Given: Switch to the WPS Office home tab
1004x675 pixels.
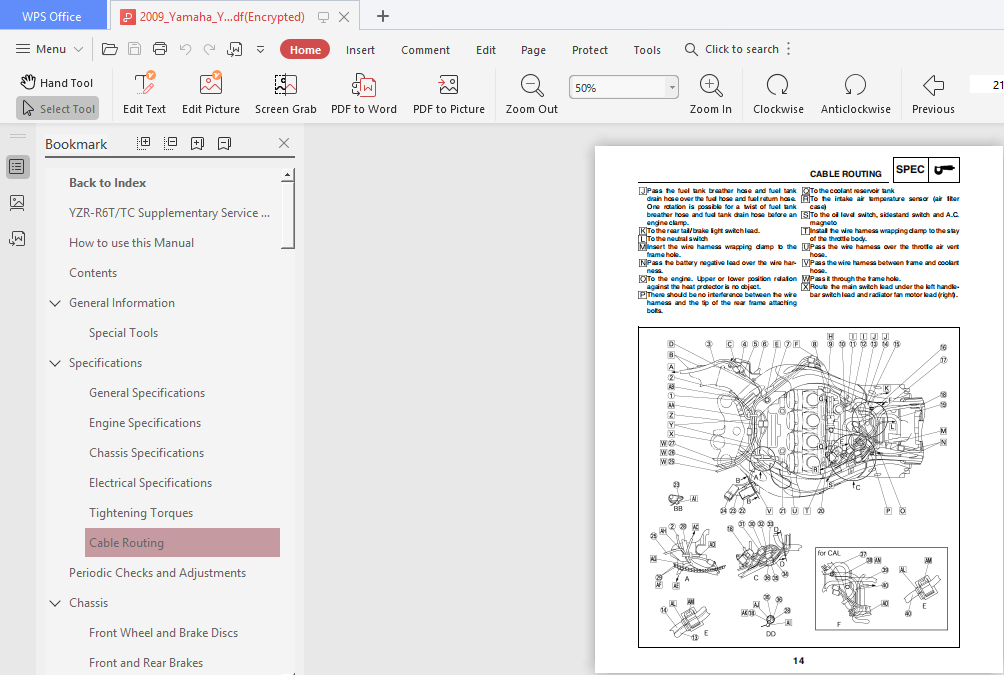Looking at the screenshot, I should pos(53,16).
